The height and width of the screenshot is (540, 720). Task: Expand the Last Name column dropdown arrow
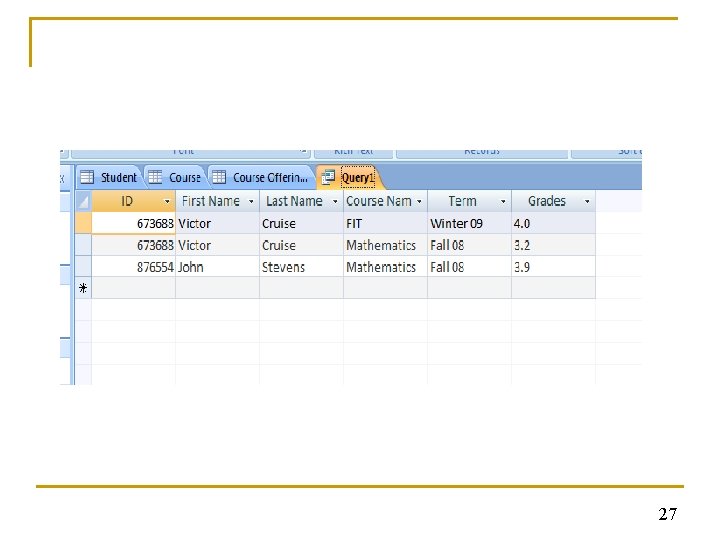[335, 202]
